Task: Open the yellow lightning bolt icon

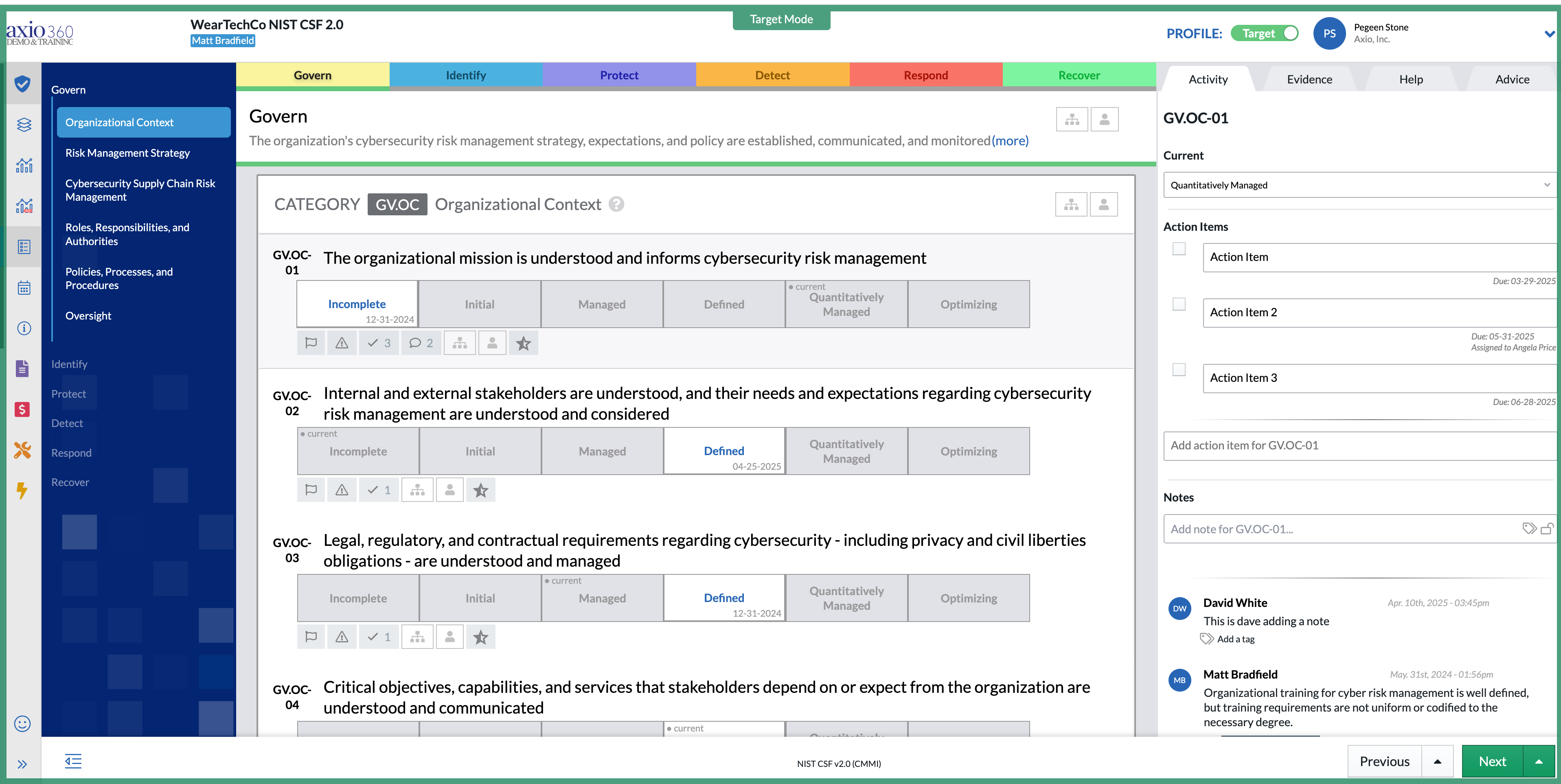Action: pos(22,491)
